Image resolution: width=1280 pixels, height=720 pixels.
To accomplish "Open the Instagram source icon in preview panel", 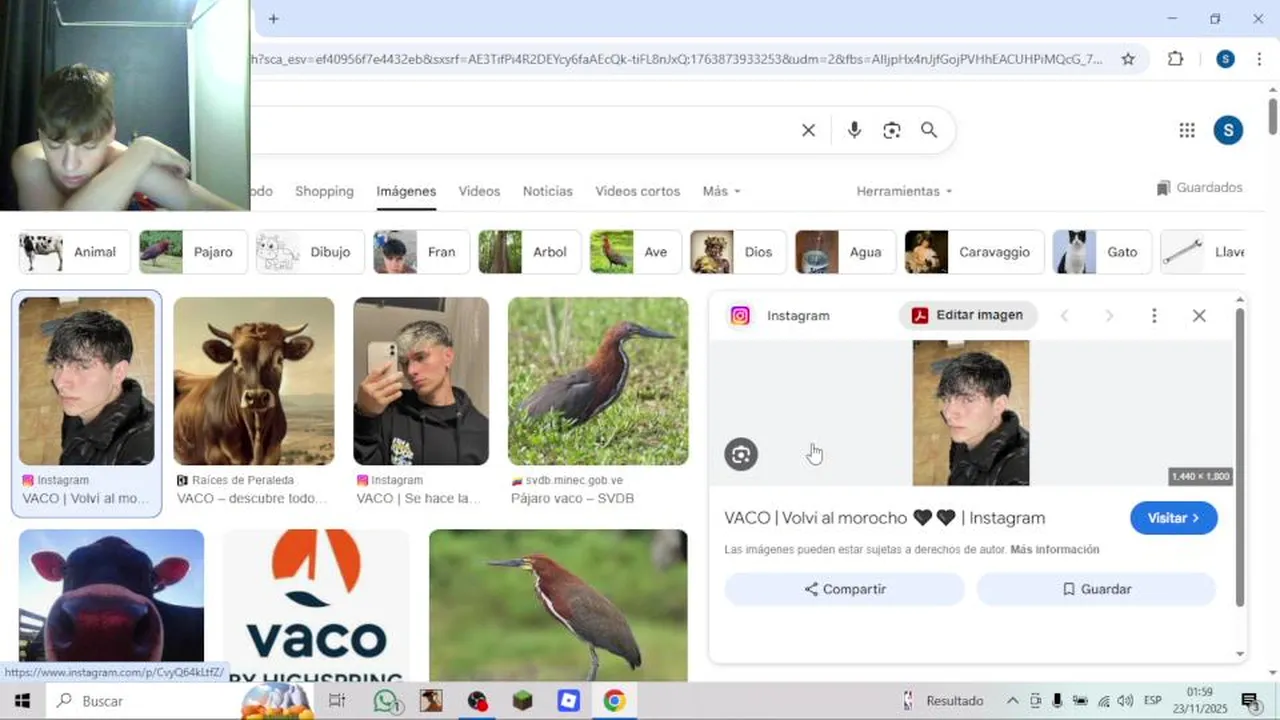I will tap(740, 316).
